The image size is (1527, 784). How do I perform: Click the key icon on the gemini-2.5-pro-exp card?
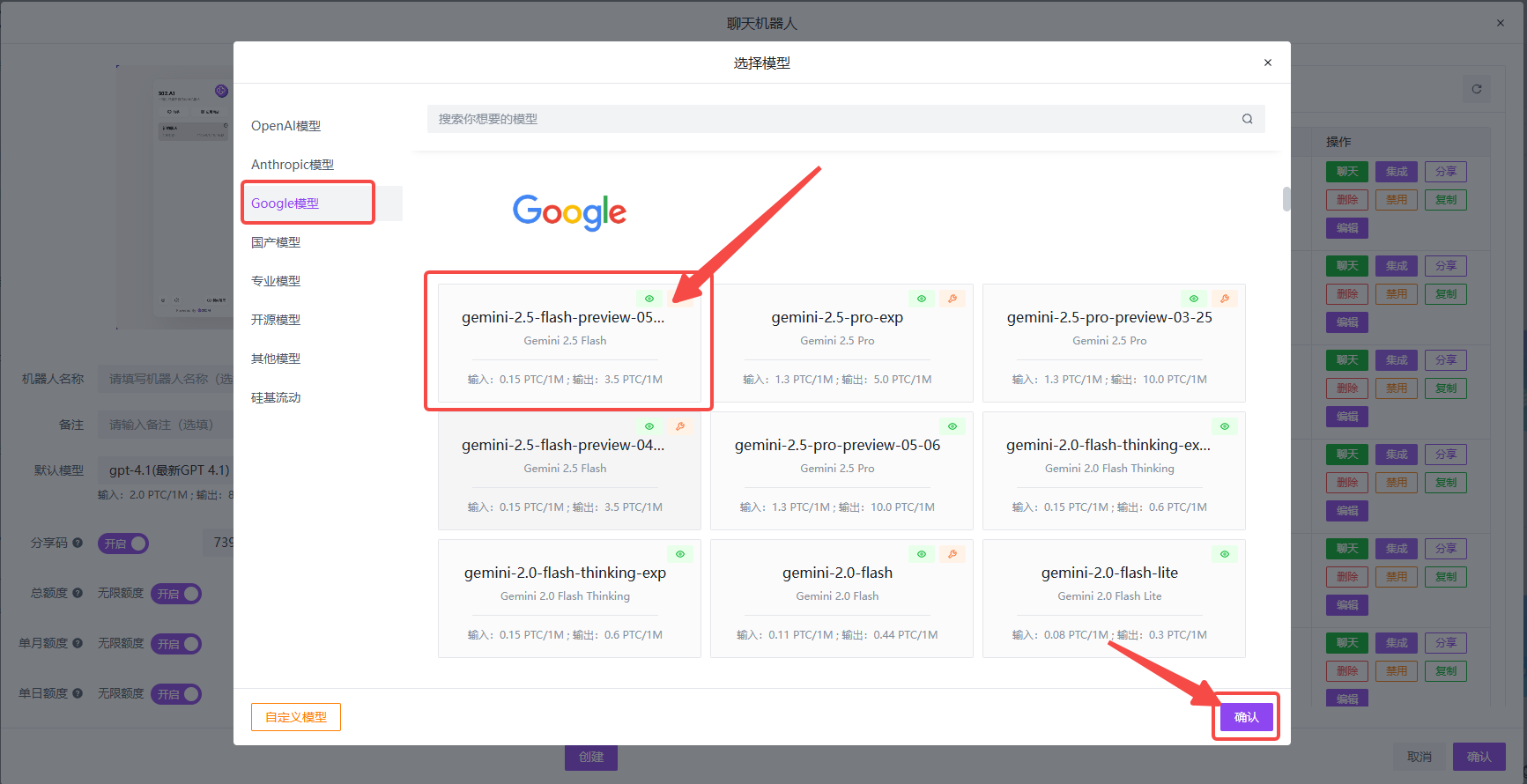click(953, 299)
